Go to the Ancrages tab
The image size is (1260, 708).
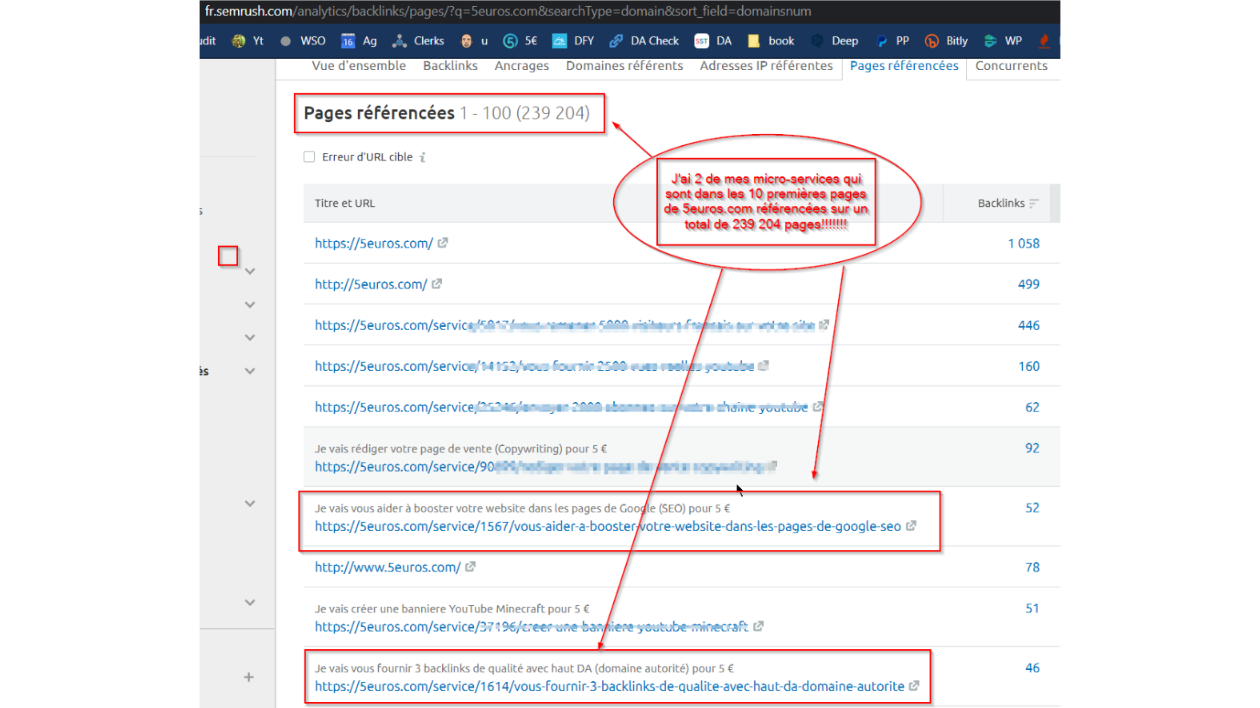point(522,66)
